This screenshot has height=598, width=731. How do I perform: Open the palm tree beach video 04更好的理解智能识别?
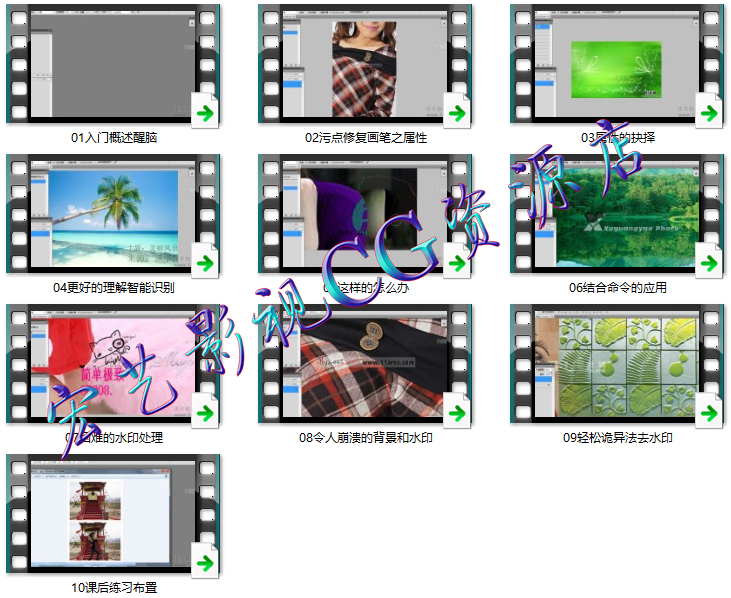click(x=113, y=214)
